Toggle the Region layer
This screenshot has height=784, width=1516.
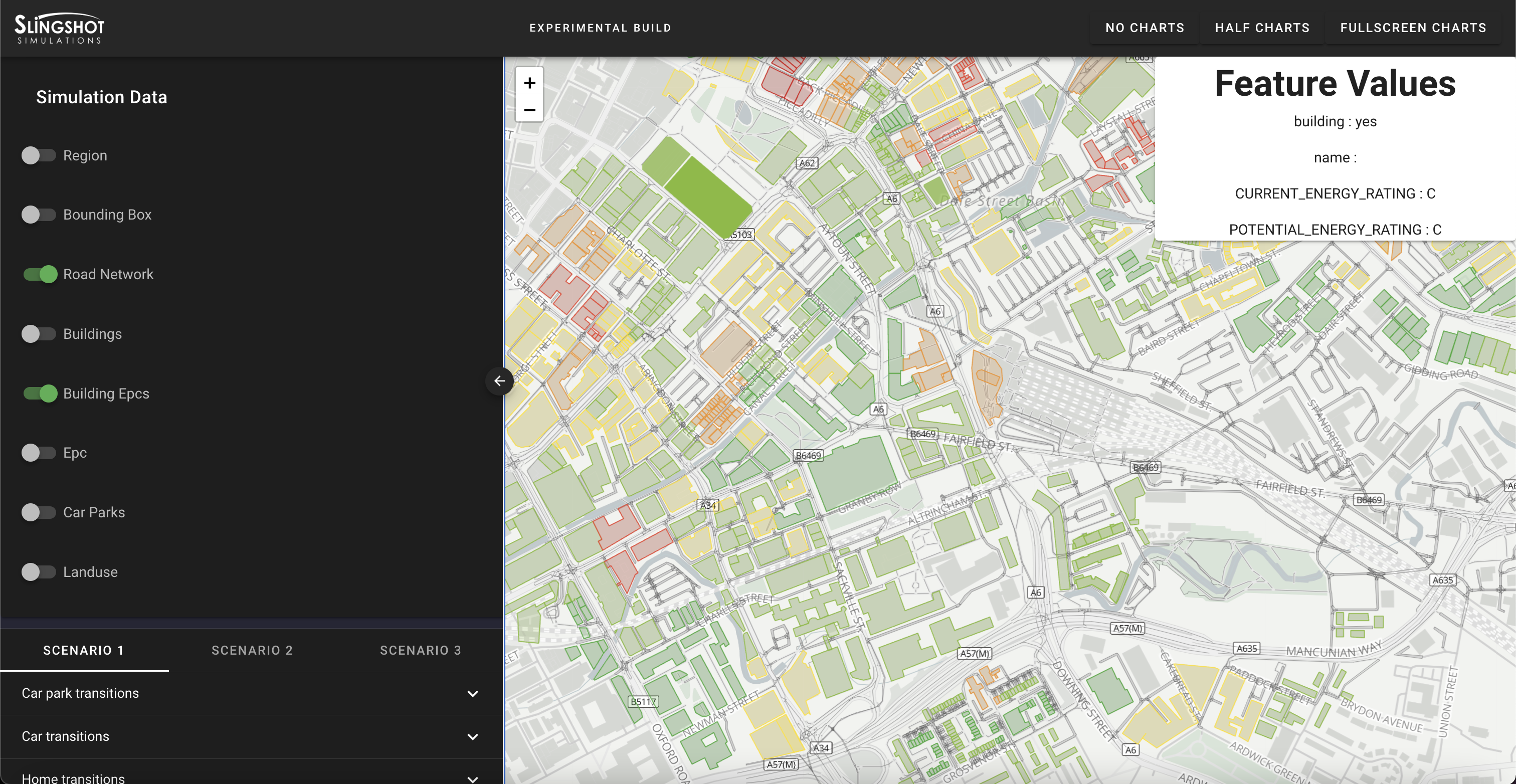coord(39,155)
